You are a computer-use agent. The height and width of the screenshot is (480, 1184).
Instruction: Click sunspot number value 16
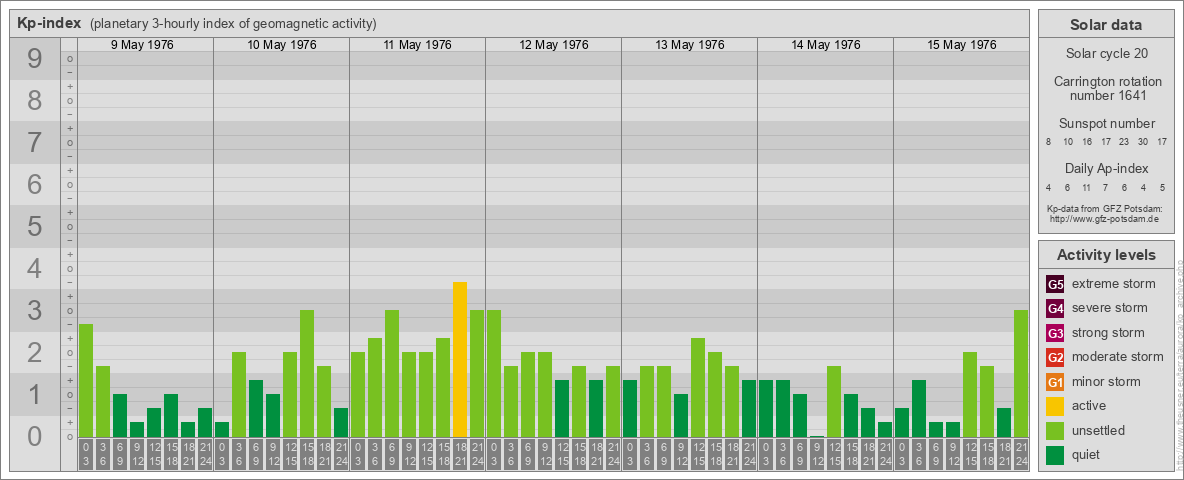coord(1087,143)
